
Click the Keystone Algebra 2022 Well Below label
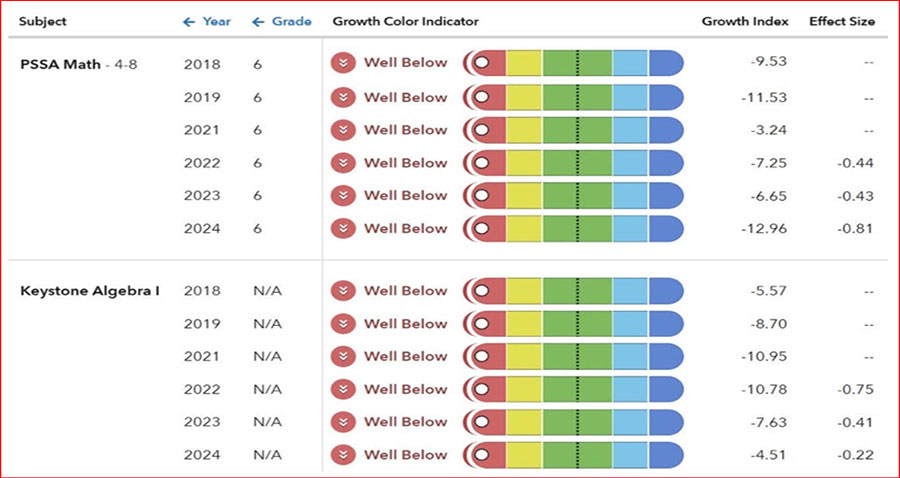[x=405, y=389]
